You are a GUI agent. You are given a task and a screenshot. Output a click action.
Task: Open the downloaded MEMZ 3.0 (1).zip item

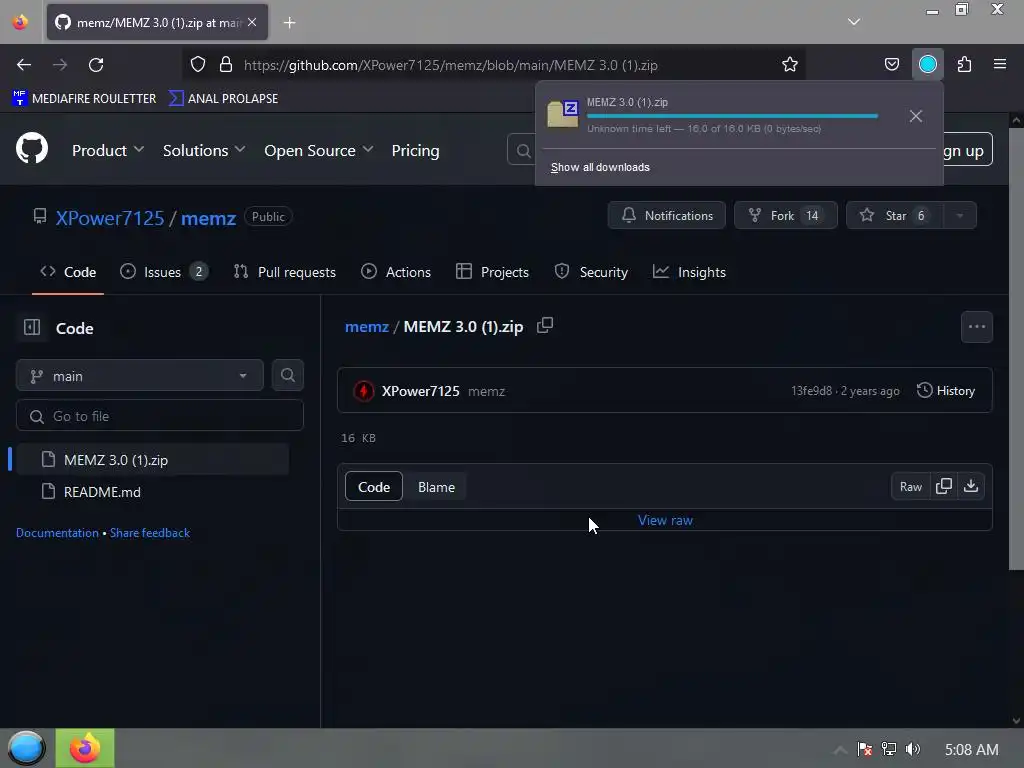[x=718, y=115]
